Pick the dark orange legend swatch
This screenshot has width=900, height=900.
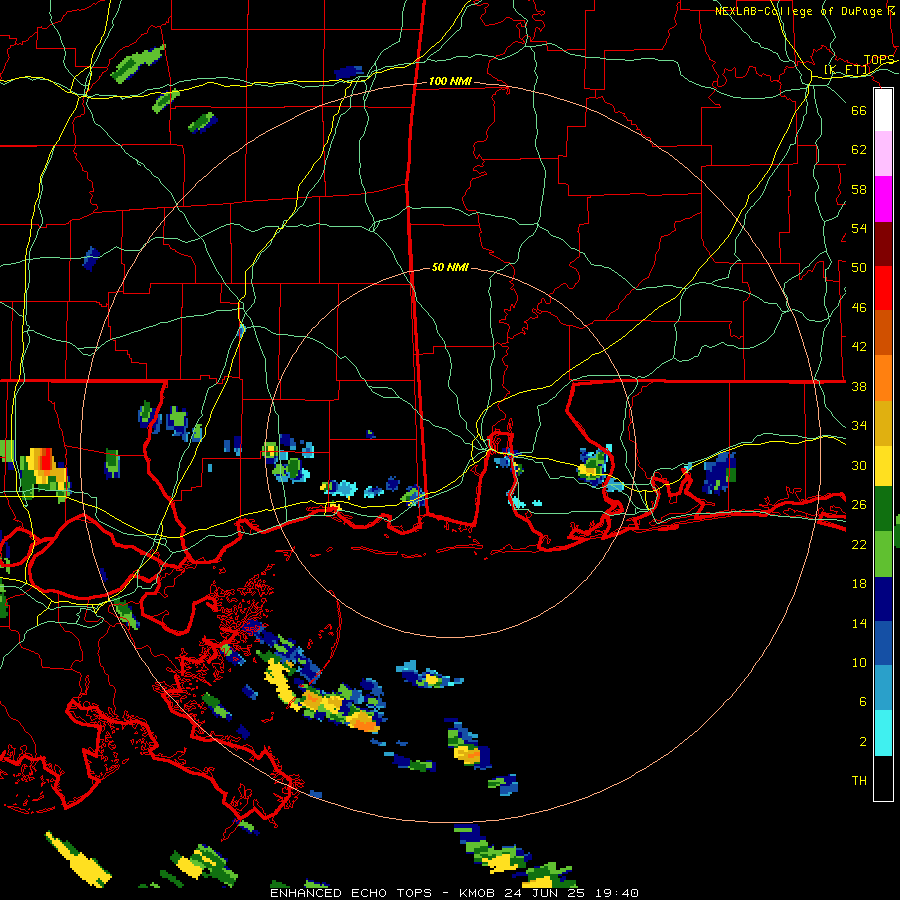point(883,332)
